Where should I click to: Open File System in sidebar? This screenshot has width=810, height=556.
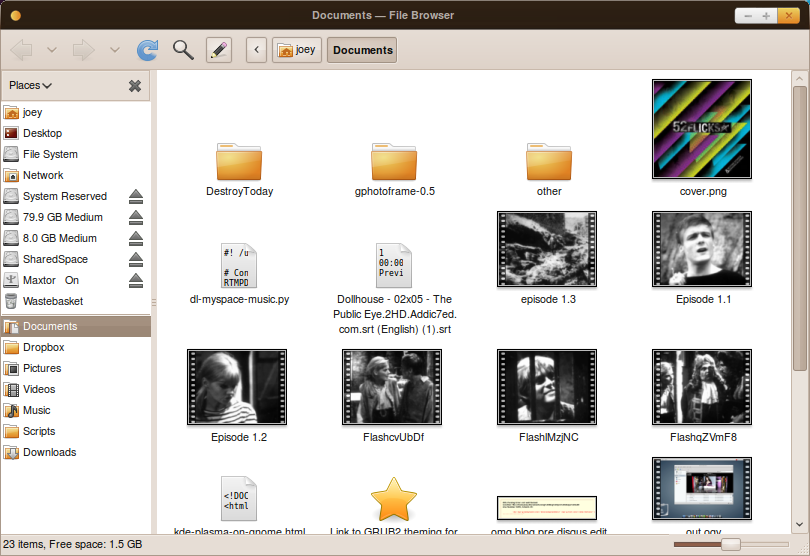pos(76,154)
